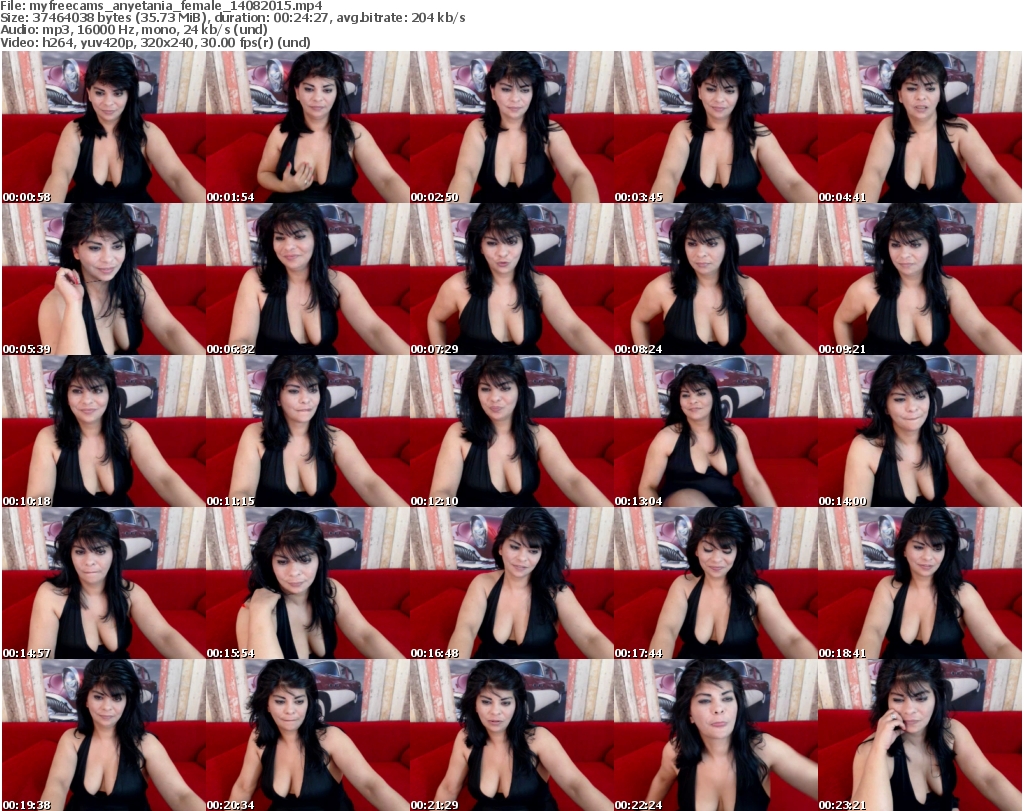This screenshot has height=811, width=1024.
Task: Open the thumbnail timestamped 00:05:39
Action: pos(104,279)
